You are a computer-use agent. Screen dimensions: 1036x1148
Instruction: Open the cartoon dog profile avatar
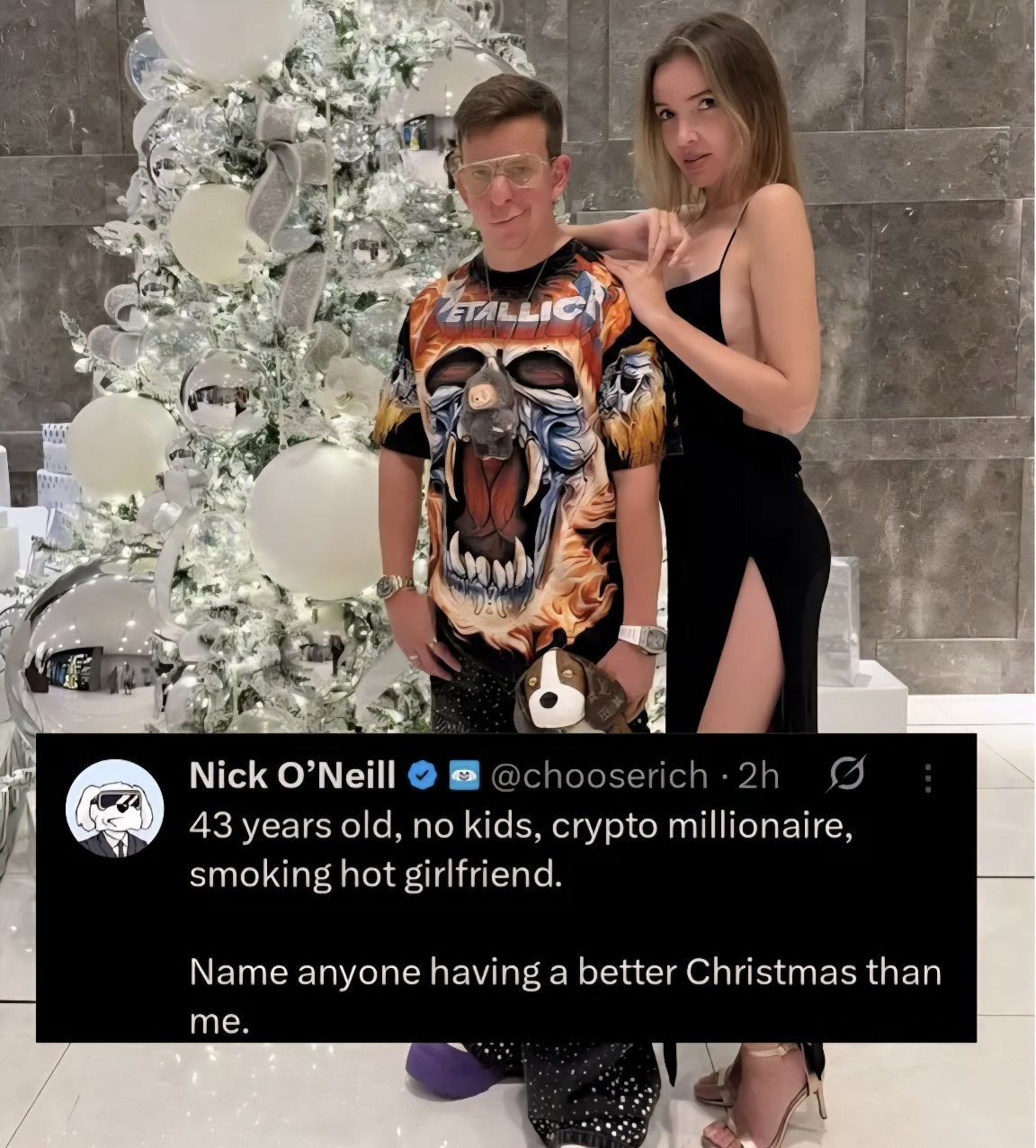pyautogui.click(x=115, y=807)
